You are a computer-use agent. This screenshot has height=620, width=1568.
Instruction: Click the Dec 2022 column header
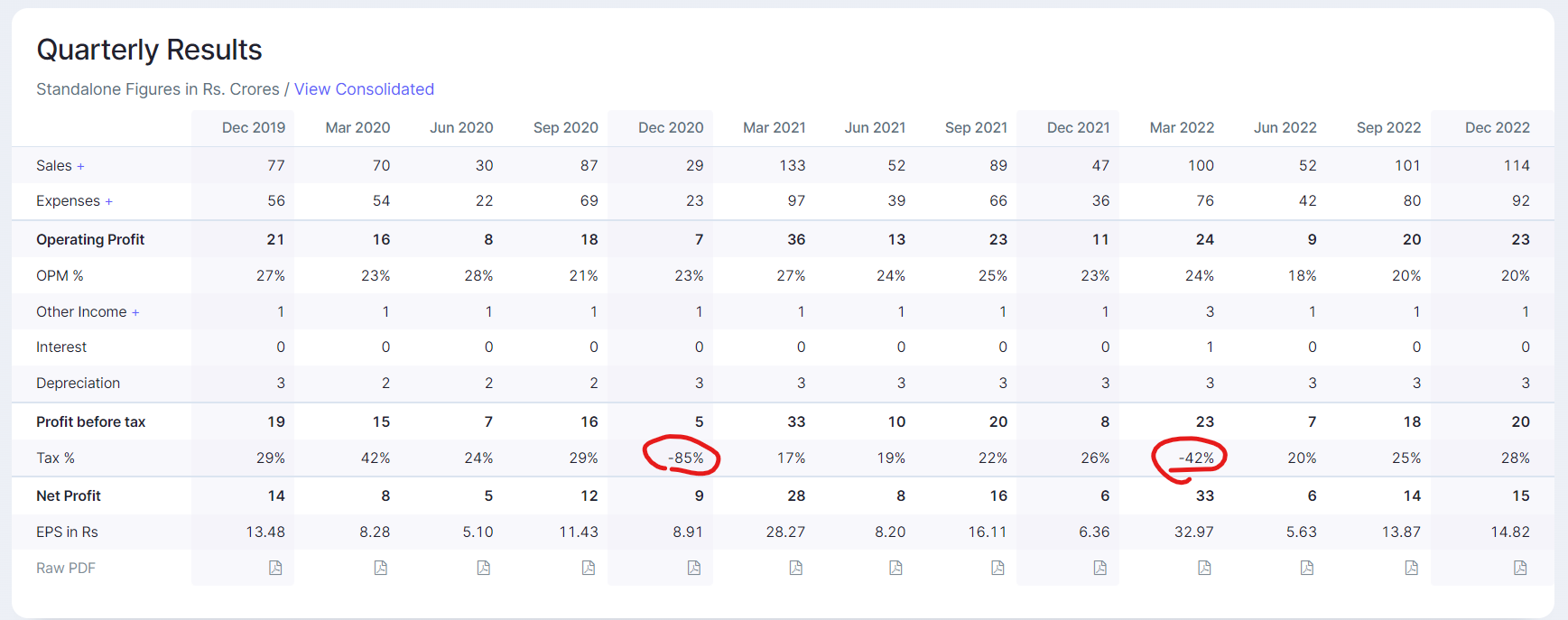[1497, 128]
